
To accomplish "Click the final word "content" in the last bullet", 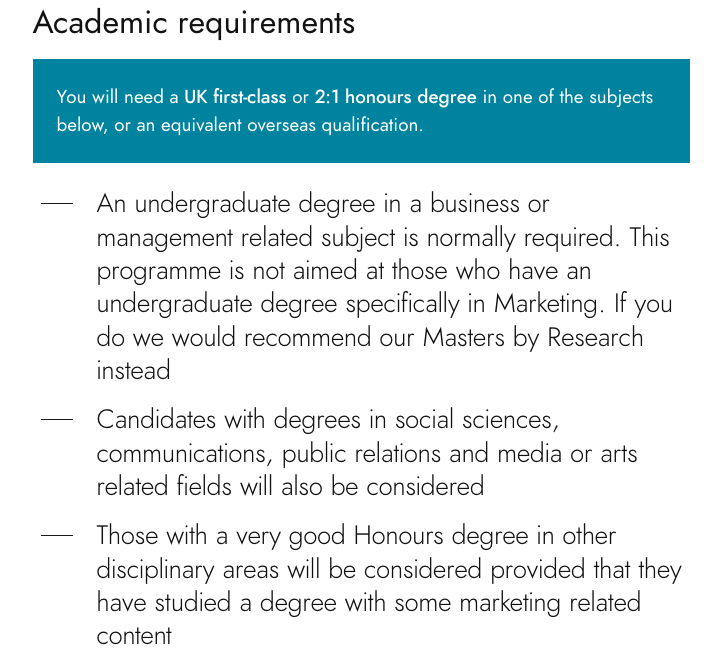I will tap(134, 635).
